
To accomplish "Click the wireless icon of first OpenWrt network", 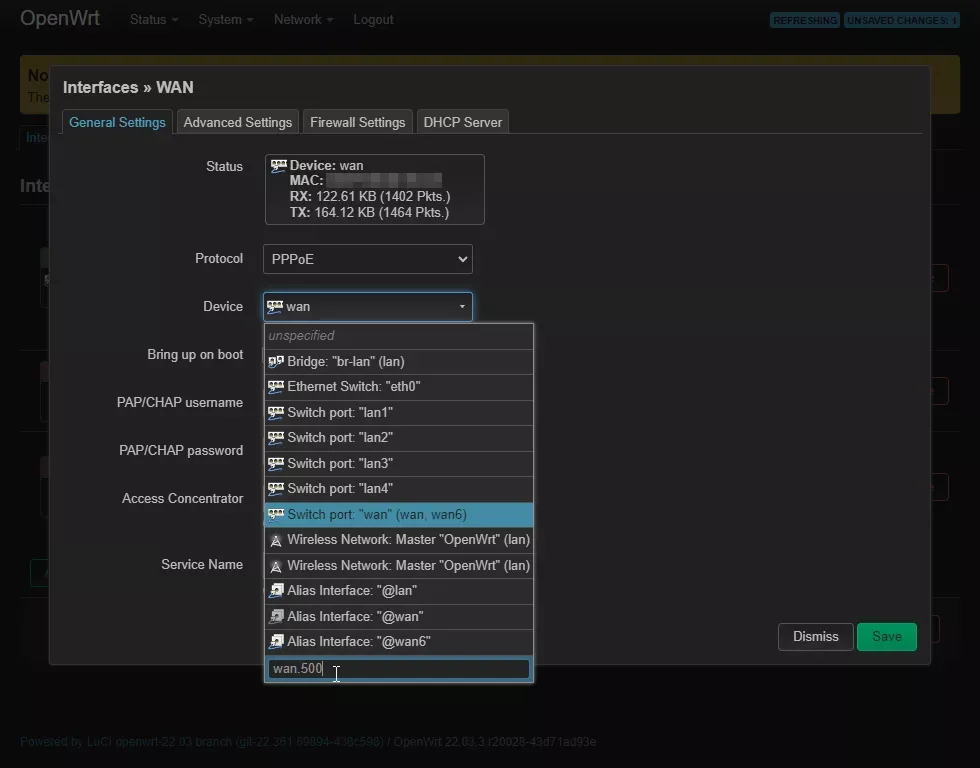I will coord(276,540).
